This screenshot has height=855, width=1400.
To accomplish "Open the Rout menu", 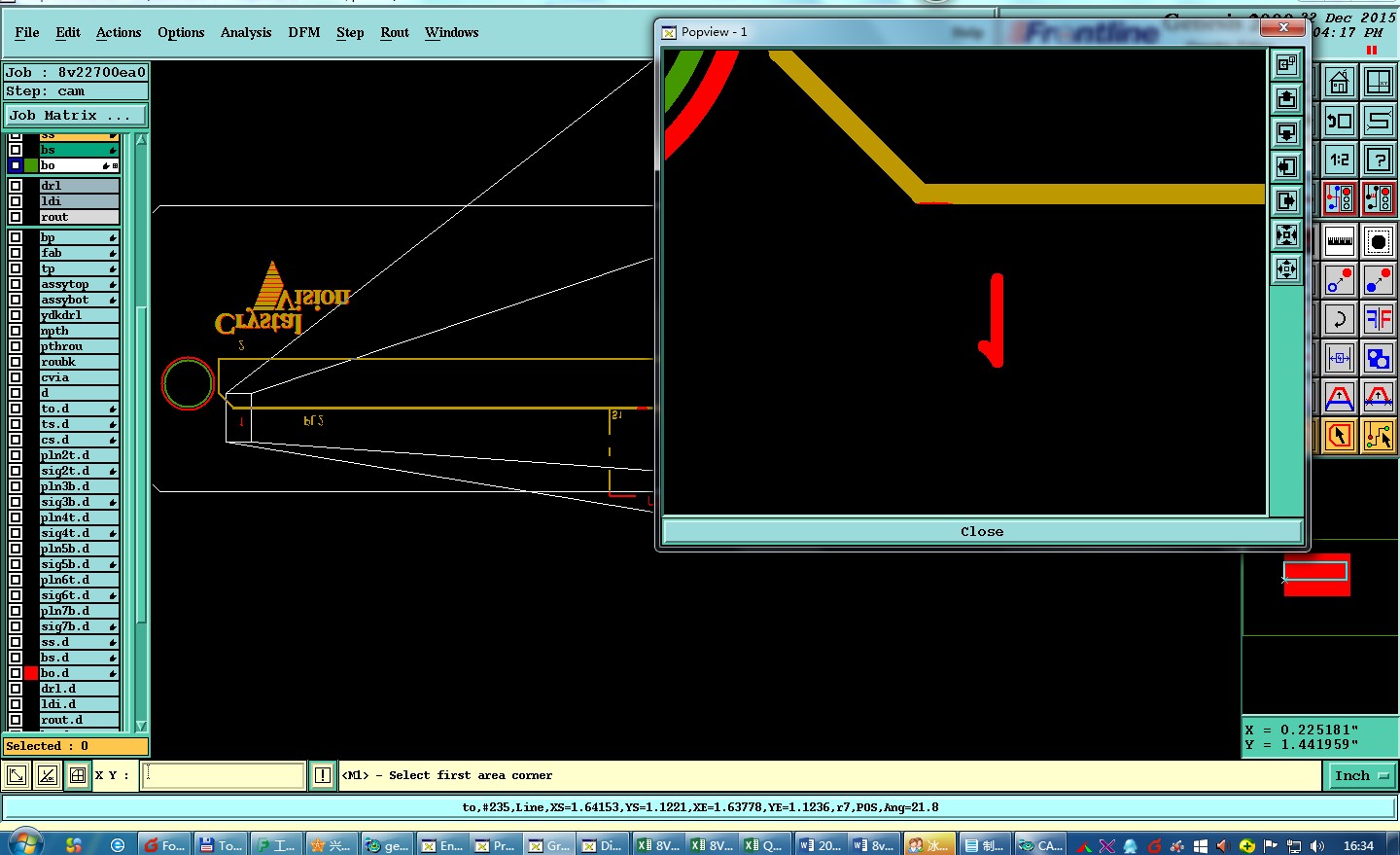I will 395,32.
